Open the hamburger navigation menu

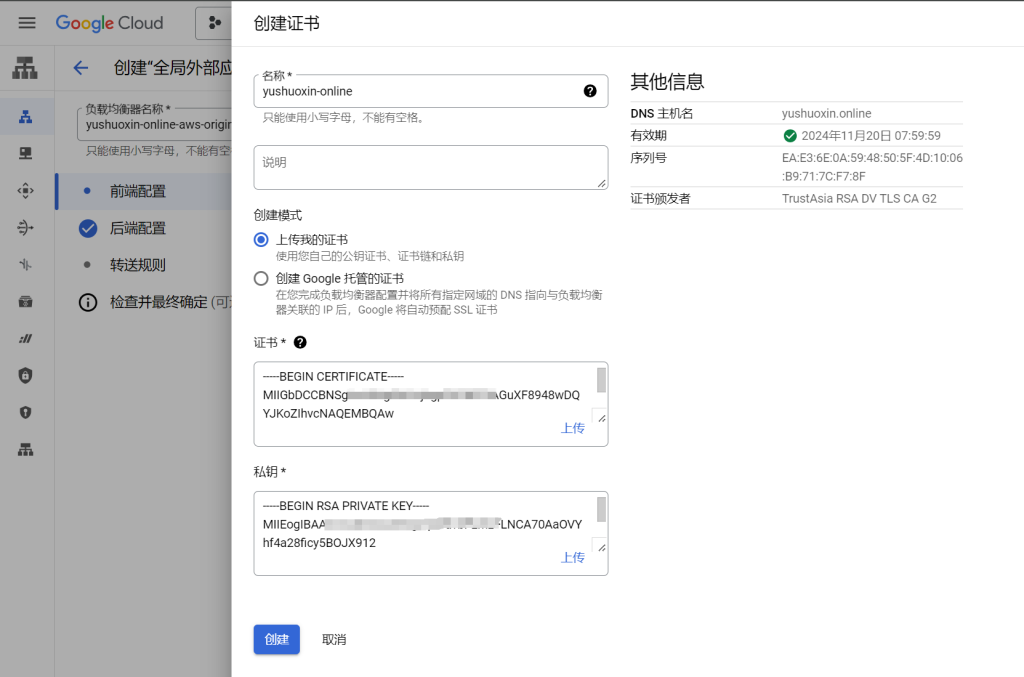click(x=27, y=23)
